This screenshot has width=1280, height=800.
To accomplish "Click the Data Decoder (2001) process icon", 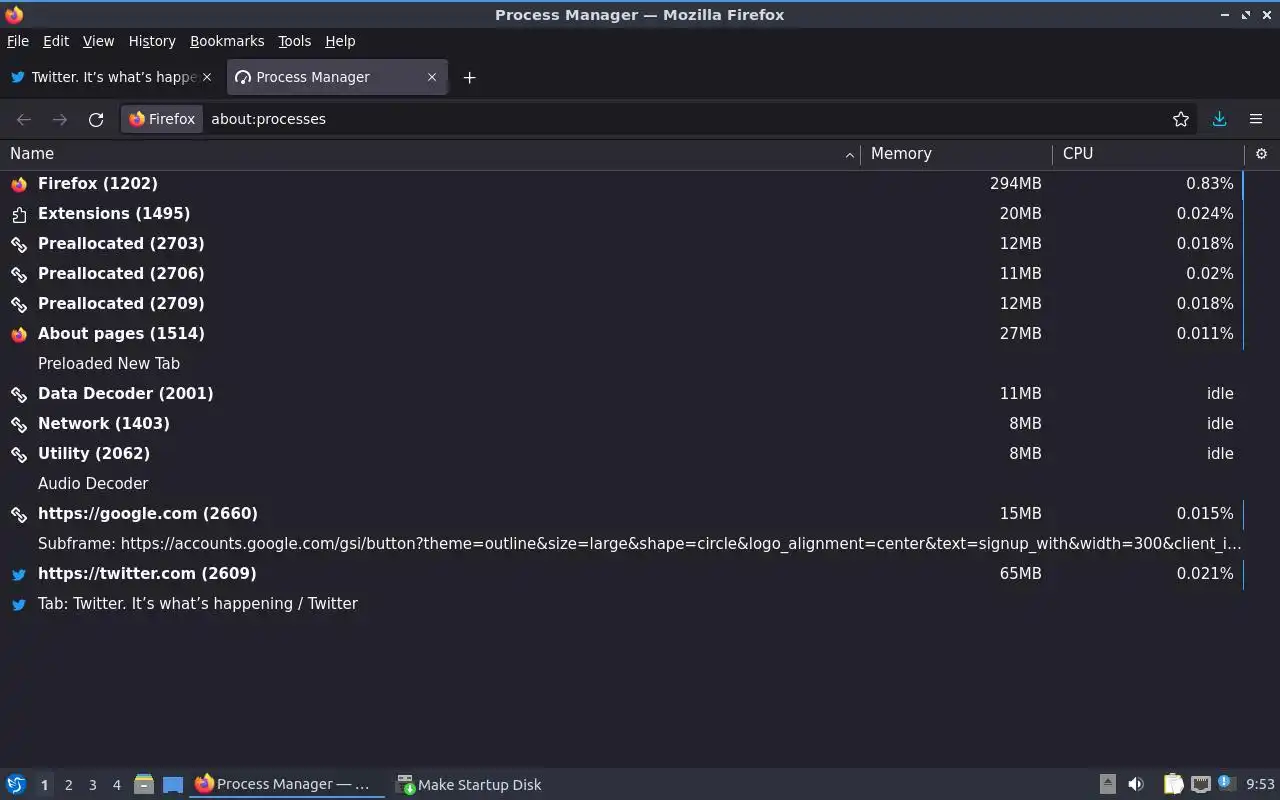I will click(x=19, y=394).
